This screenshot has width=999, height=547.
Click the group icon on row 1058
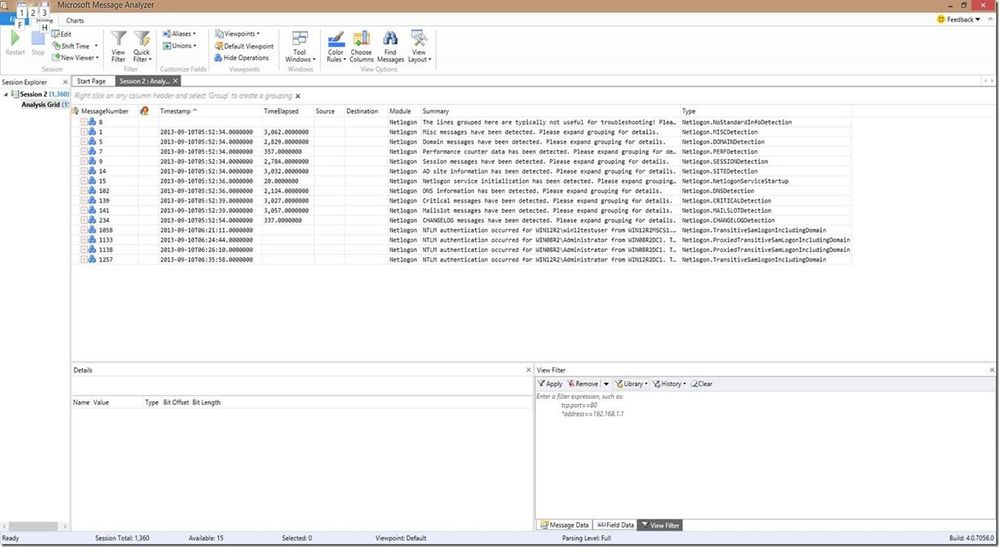click(92, 230)
